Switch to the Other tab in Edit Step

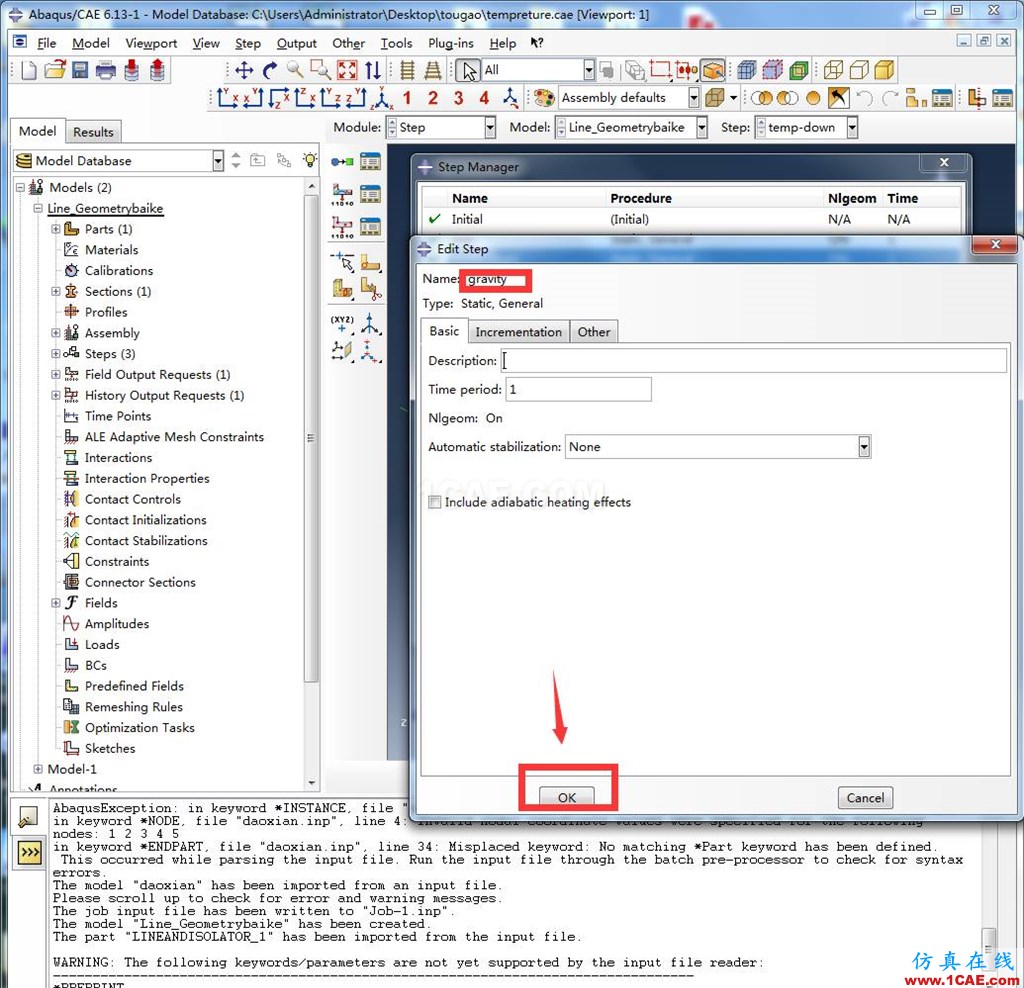click(x=594, y=332)
